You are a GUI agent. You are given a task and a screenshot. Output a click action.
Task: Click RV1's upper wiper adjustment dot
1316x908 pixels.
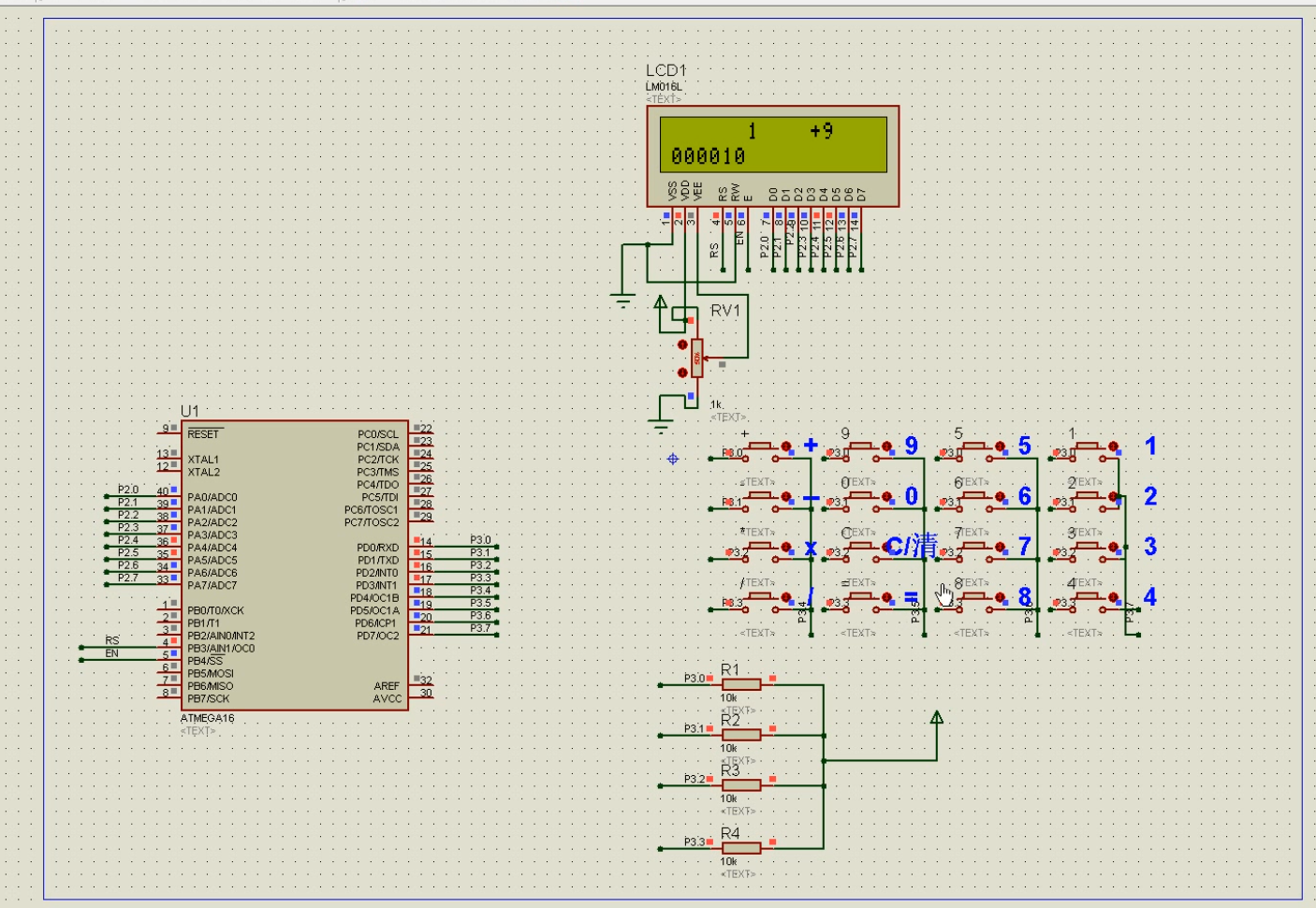pos(682,345)
